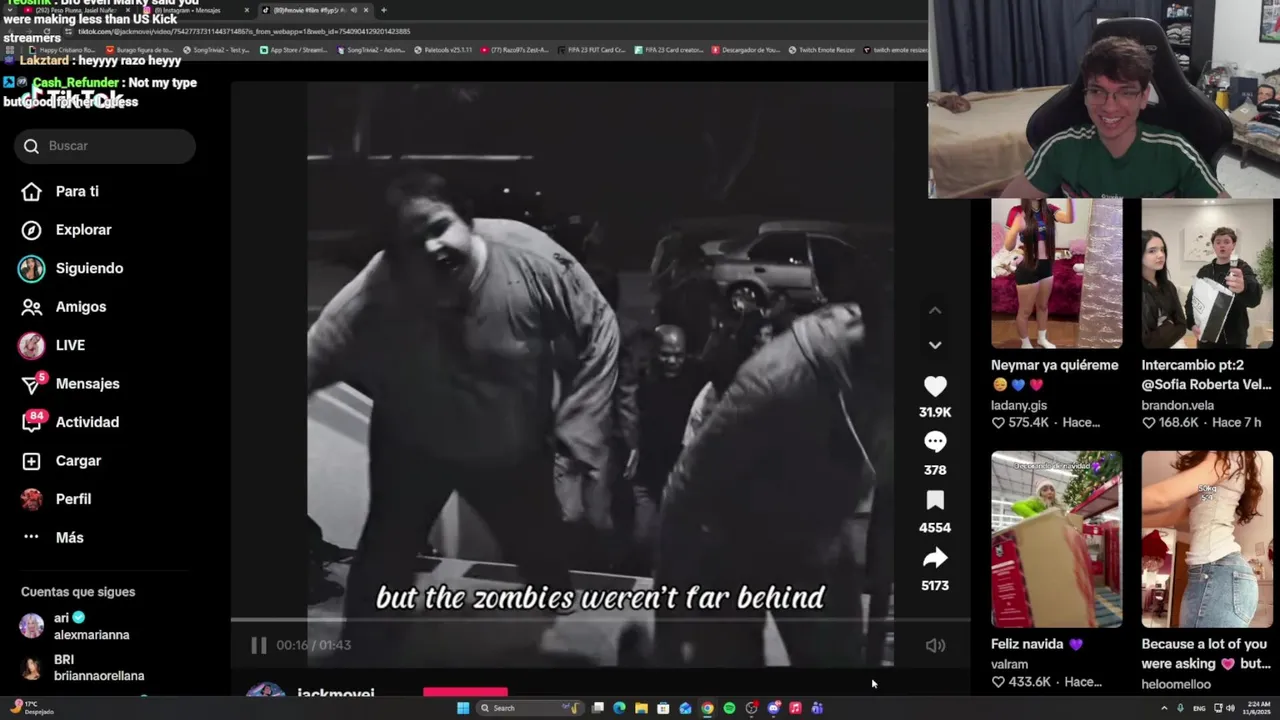Close the Instagram browser tab
The height and width of the screenshot is (720, 1280).
pos(247,10)
